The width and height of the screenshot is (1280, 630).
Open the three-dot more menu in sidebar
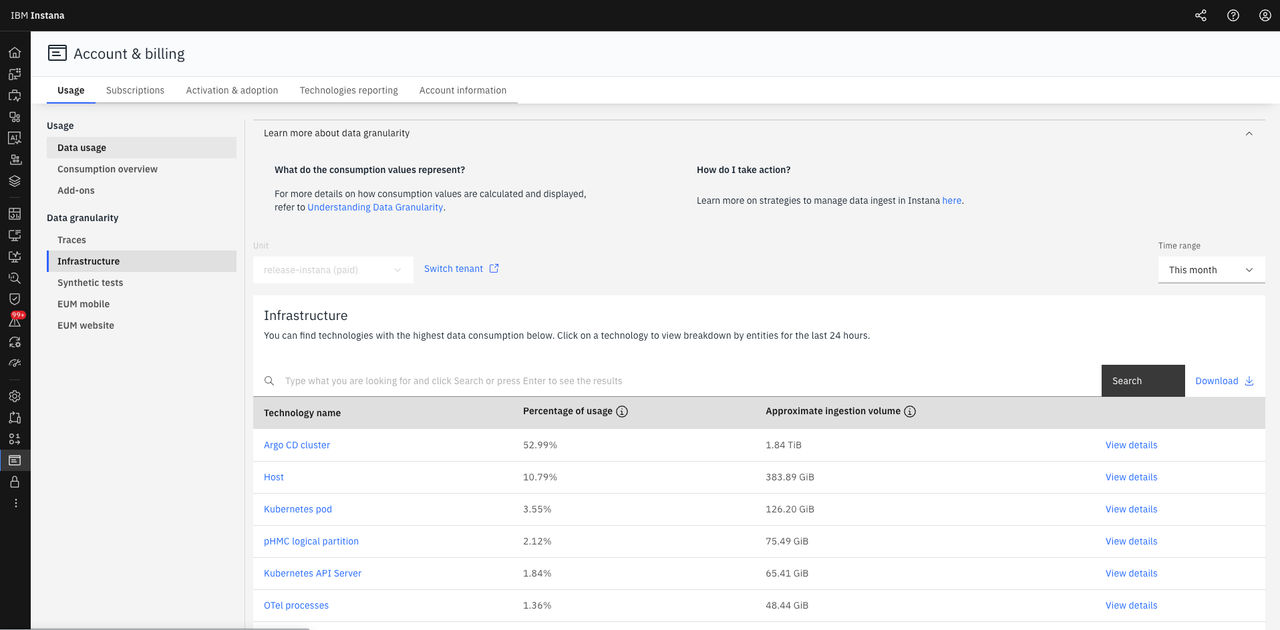tap(14, 503)
